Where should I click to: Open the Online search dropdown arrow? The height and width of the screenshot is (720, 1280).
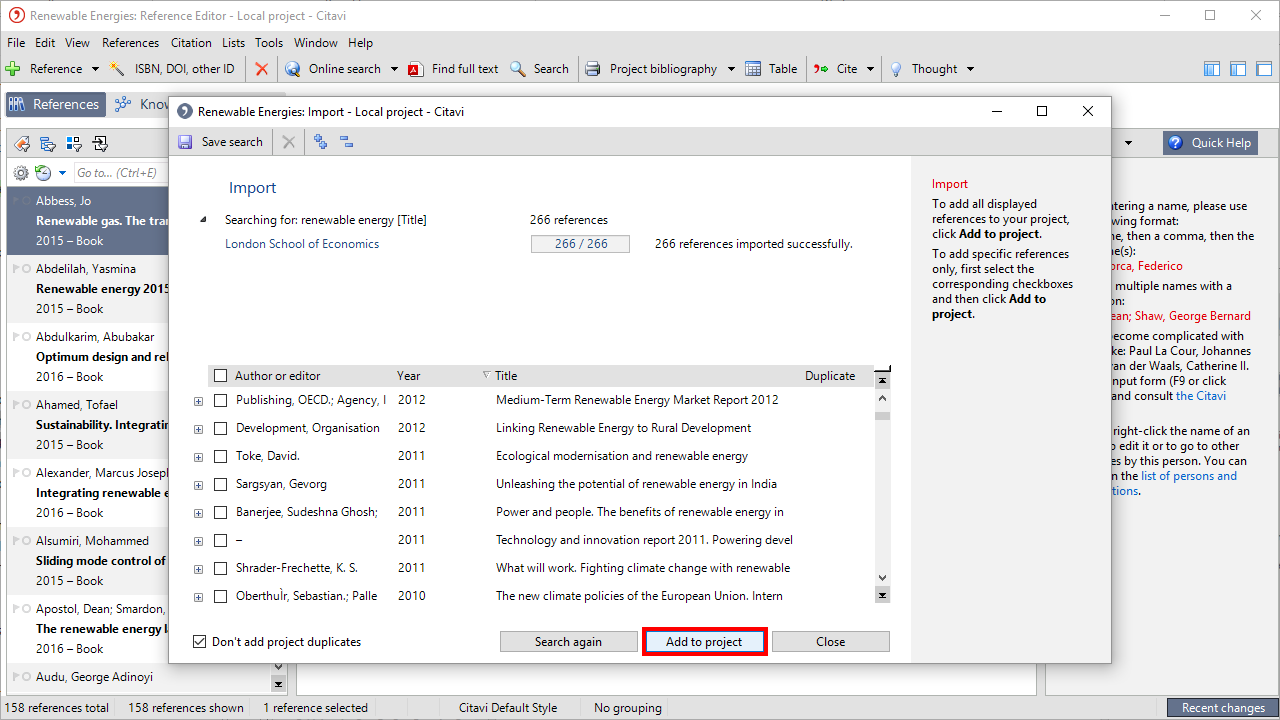coord(394,69)
